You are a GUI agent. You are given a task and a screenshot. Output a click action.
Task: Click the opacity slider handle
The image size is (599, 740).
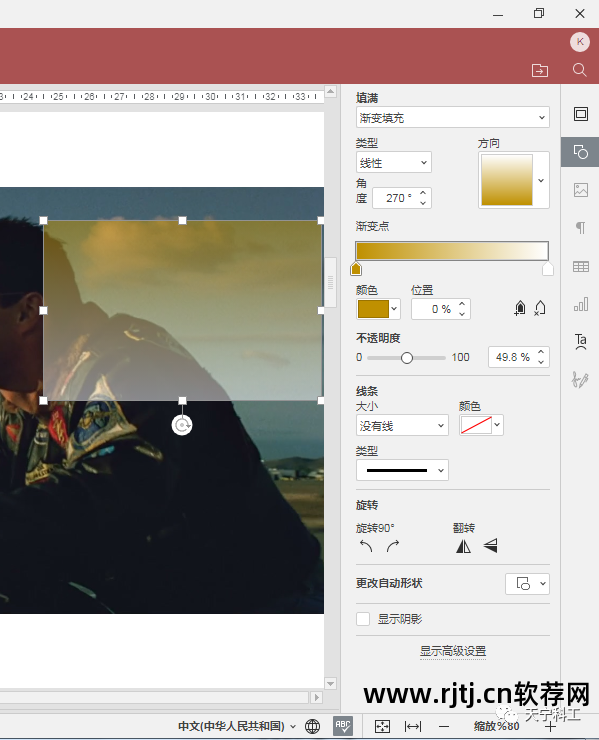point(406,358)
